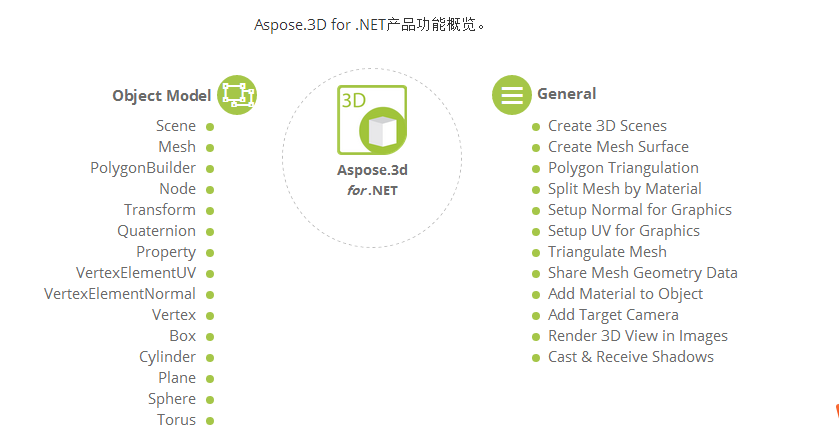The image size is (839, 427).
Task: Click the bullet before Cast & Receive Shadows
Action: [536, 358]
